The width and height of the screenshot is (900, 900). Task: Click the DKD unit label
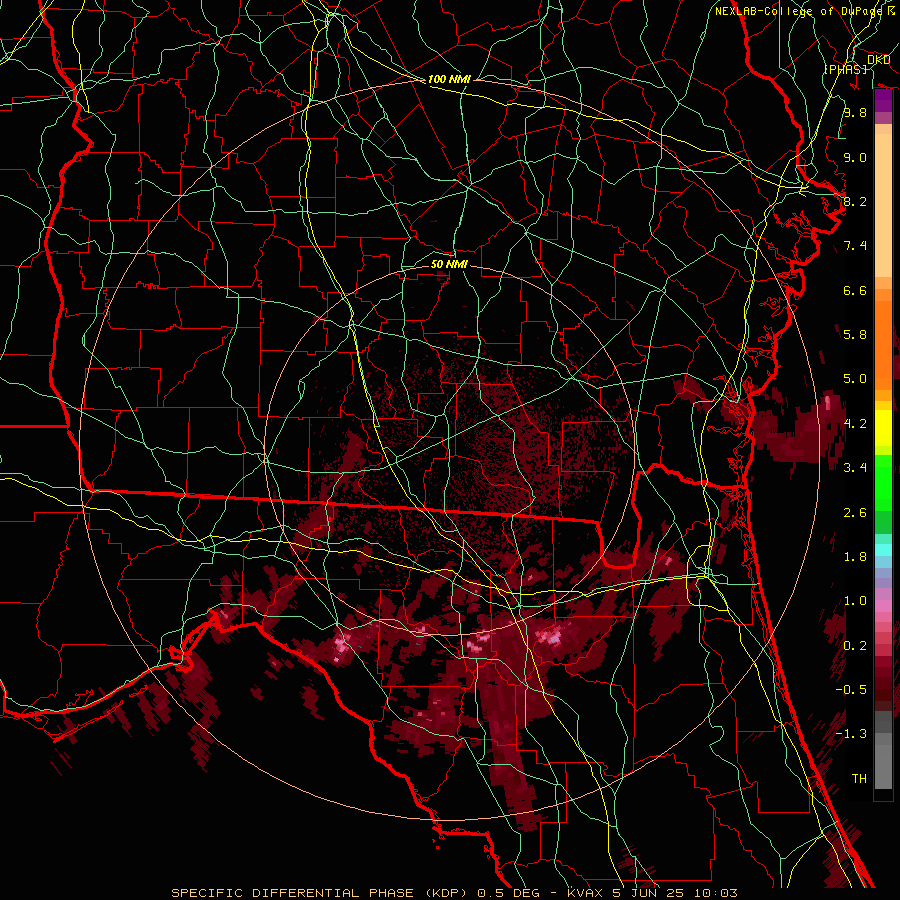pyautogui.click(x=878, y=60)
